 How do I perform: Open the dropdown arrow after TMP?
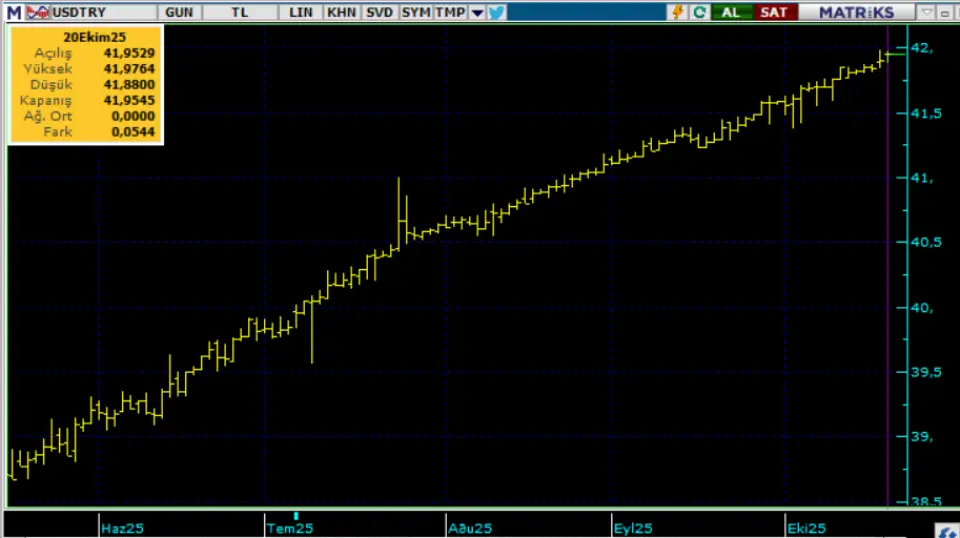477,12
